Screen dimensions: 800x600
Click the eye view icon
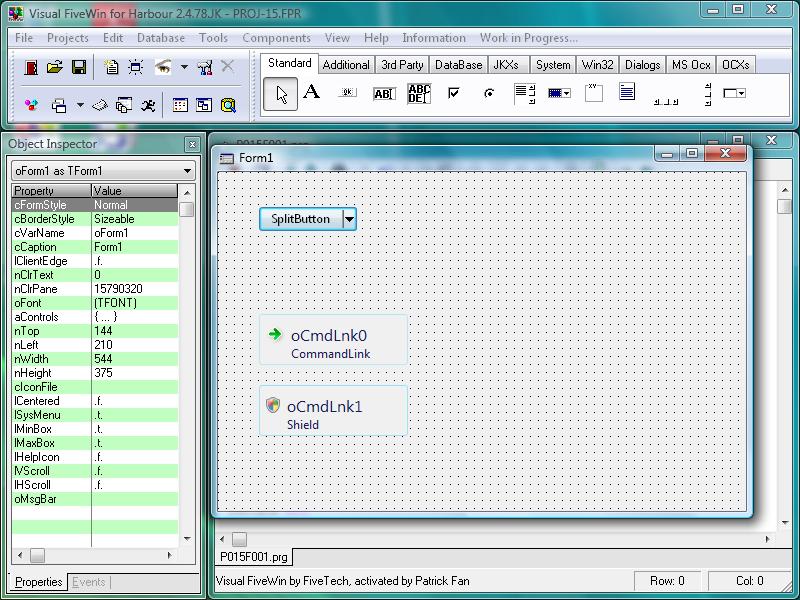163,67
